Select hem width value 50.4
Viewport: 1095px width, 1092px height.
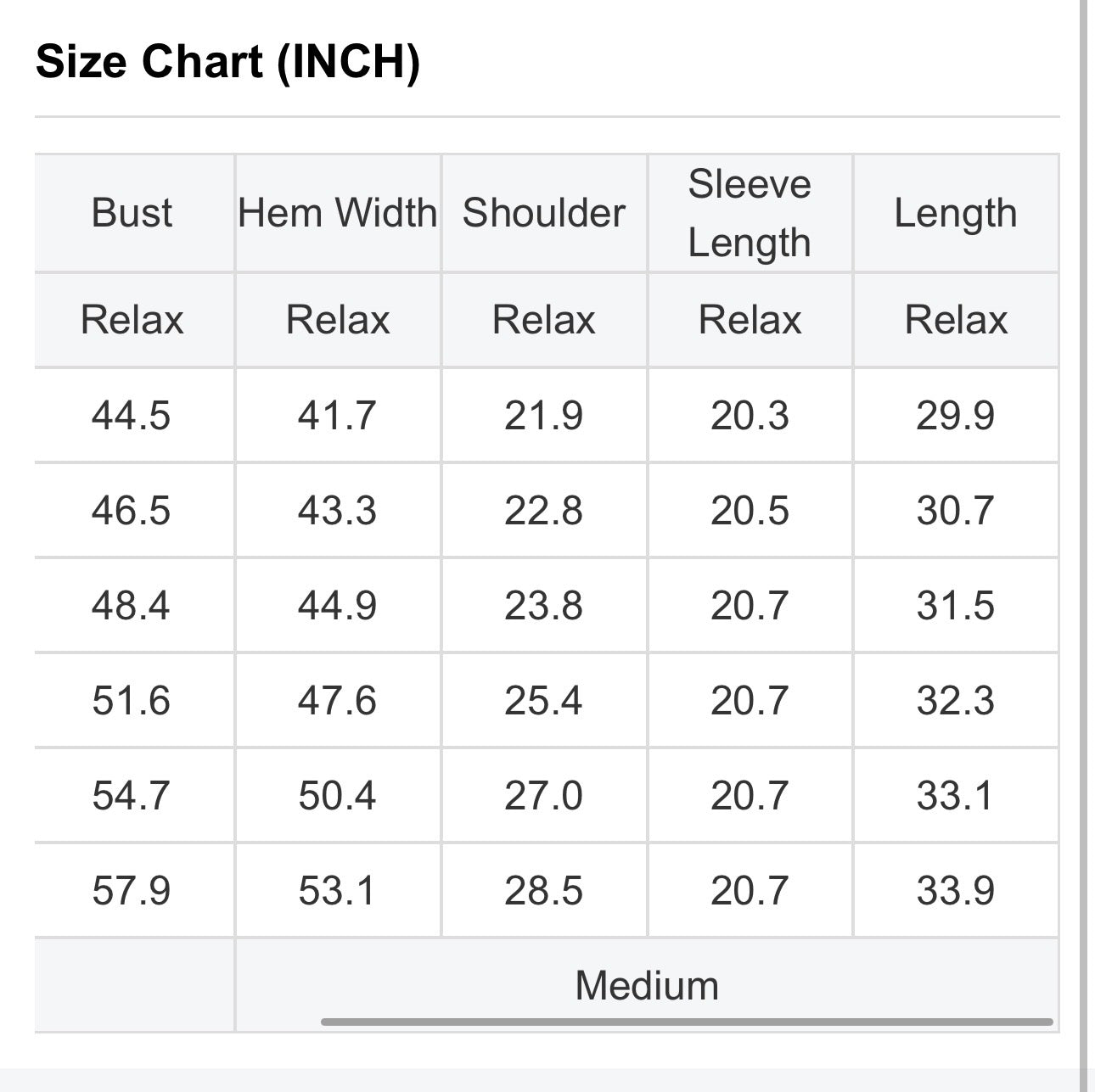(337, 796)
